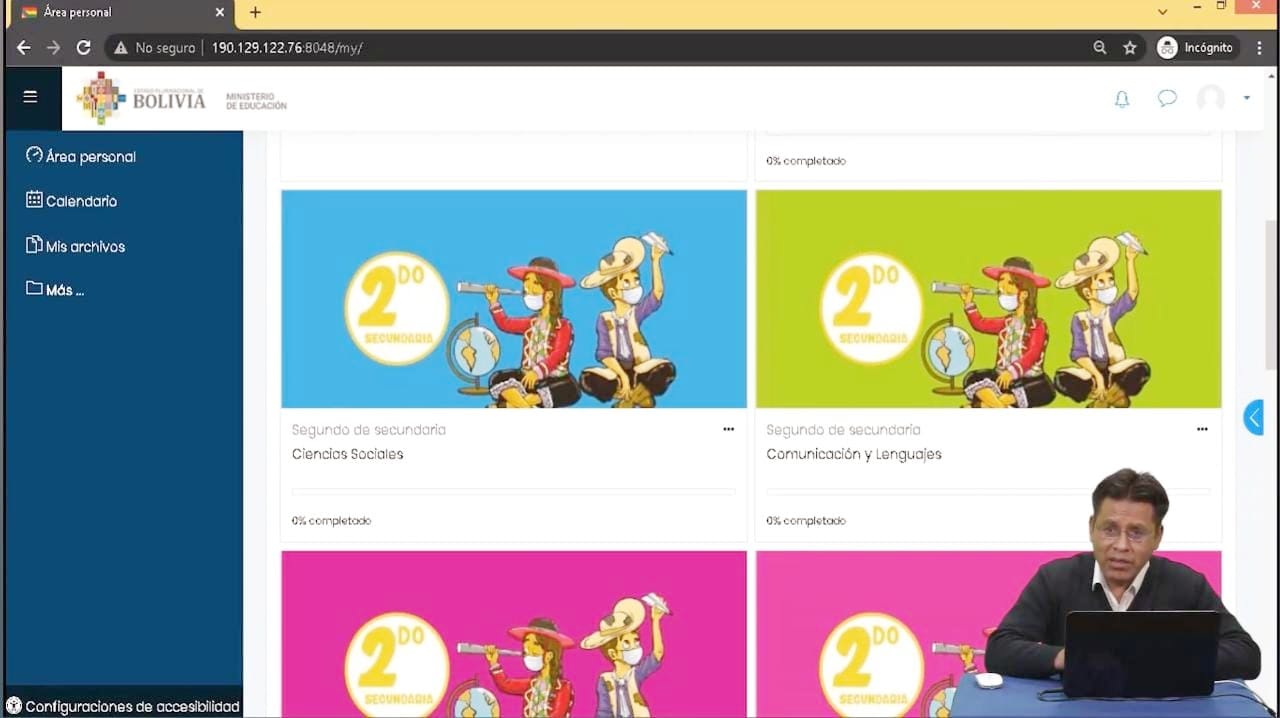This screenshot has height=718, width=1280.
Task: Click the Ciencias Sociales progress bar
Action: pyautogui.click(x=513, y=491)
